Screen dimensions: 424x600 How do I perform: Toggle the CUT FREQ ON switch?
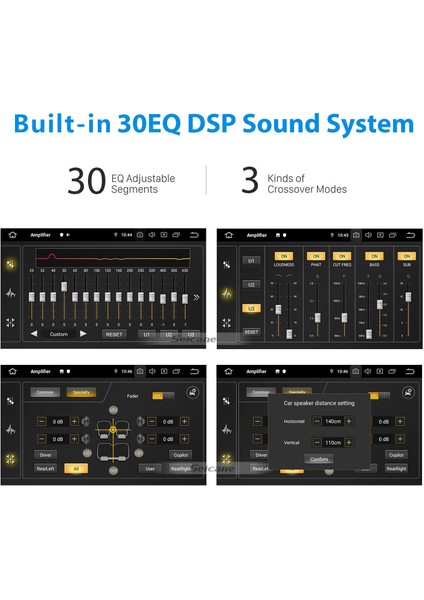pyautogui.click(x=342, y=256)
